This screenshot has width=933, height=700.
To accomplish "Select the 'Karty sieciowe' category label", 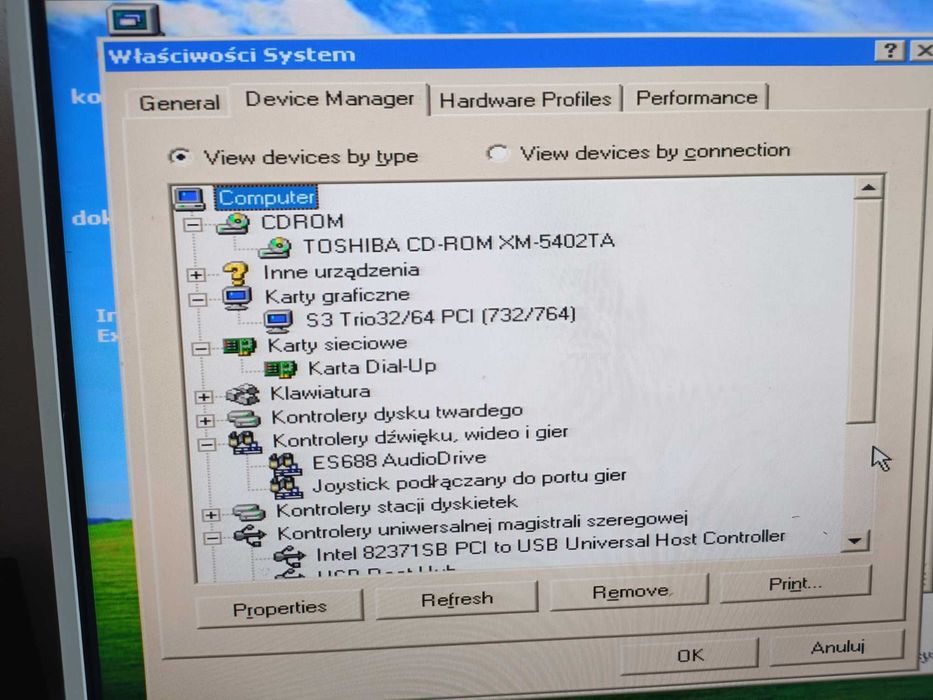I will (337, 343).
